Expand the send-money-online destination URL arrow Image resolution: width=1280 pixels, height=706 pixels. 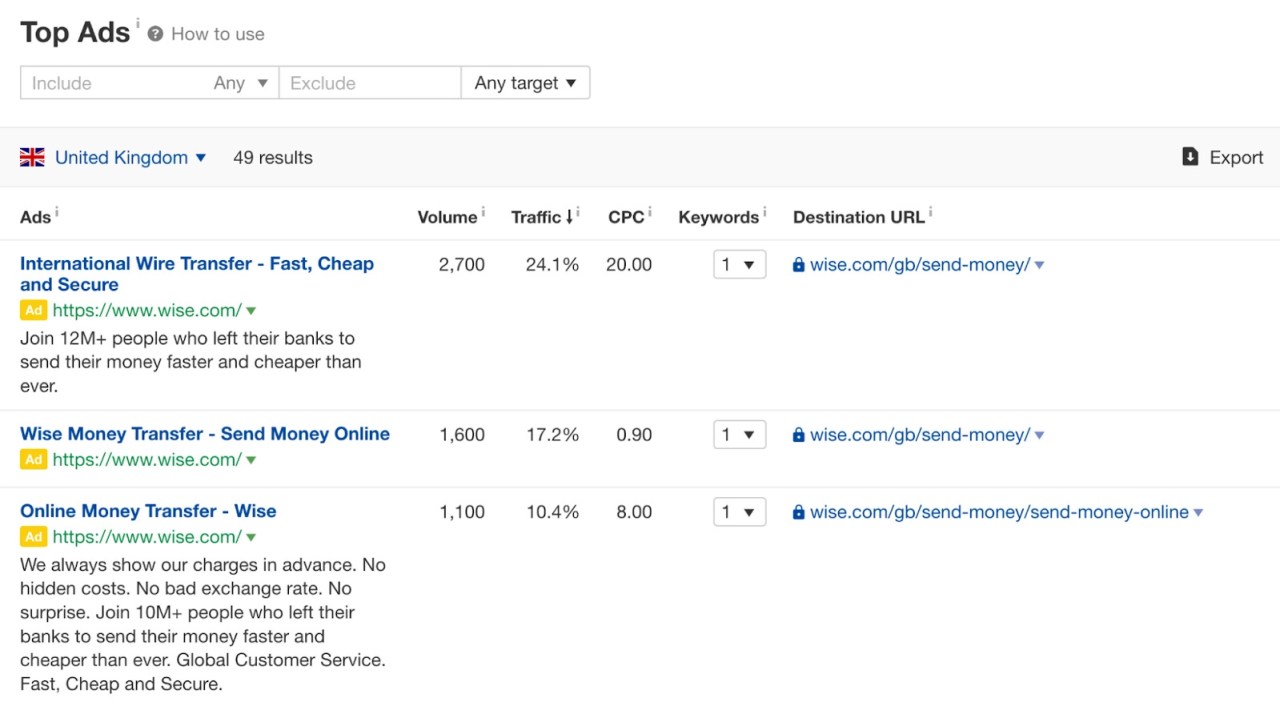pos(1198,513)
